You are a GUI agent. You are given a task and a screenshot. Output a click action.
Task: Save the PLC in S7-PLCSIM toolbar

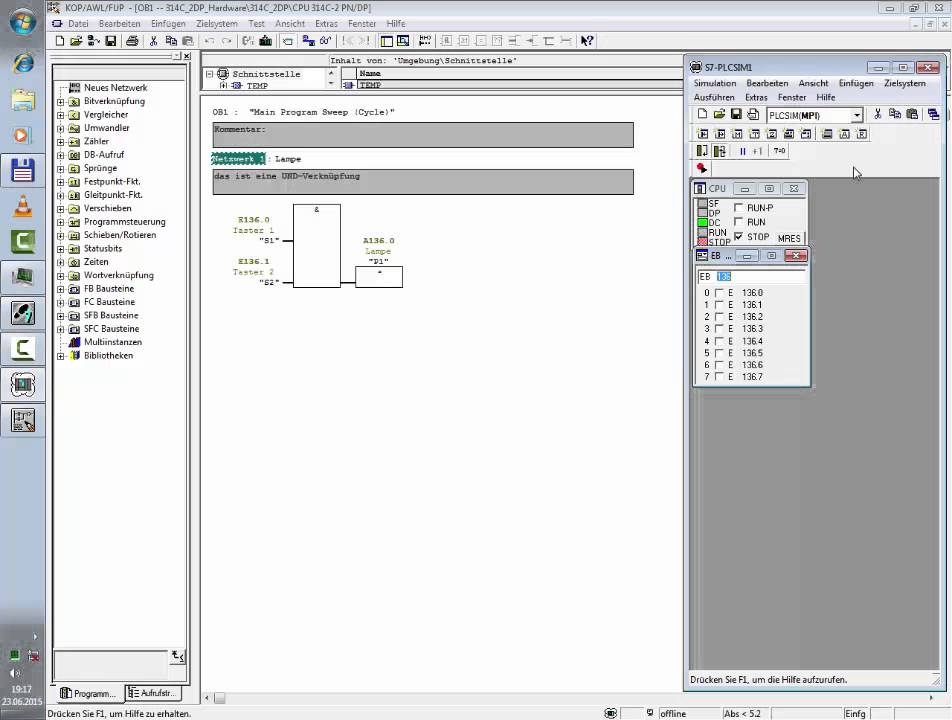(x=736, y=114)
